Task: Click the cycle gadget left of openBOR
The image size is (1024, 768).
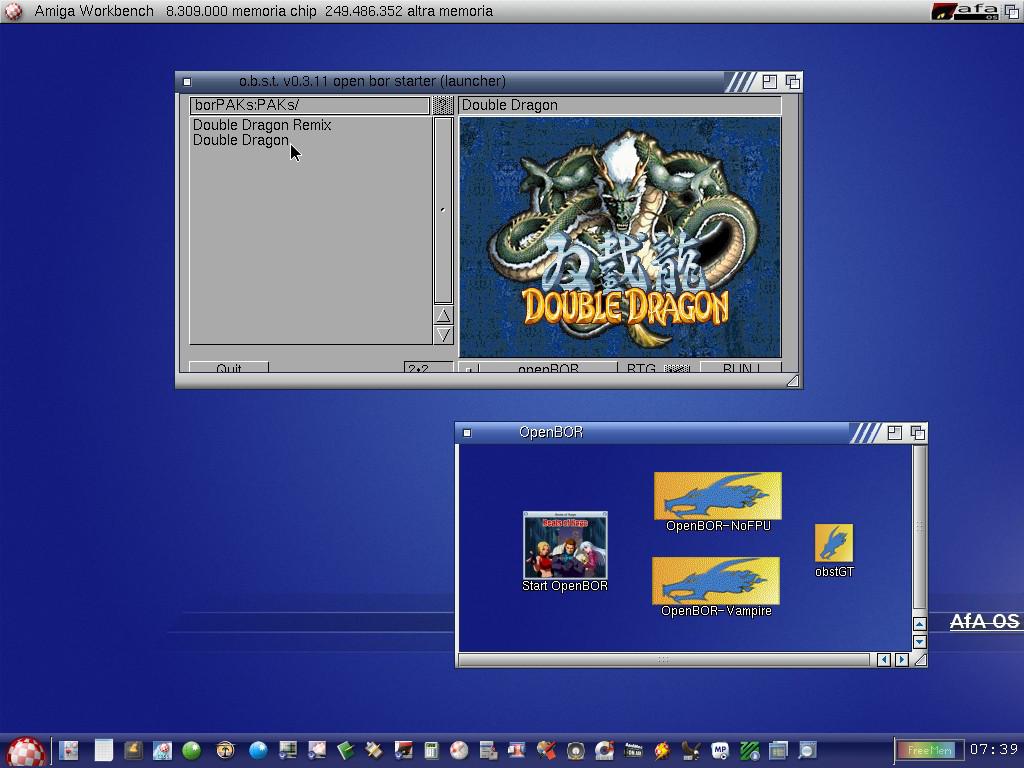Action: coord(469,368)
